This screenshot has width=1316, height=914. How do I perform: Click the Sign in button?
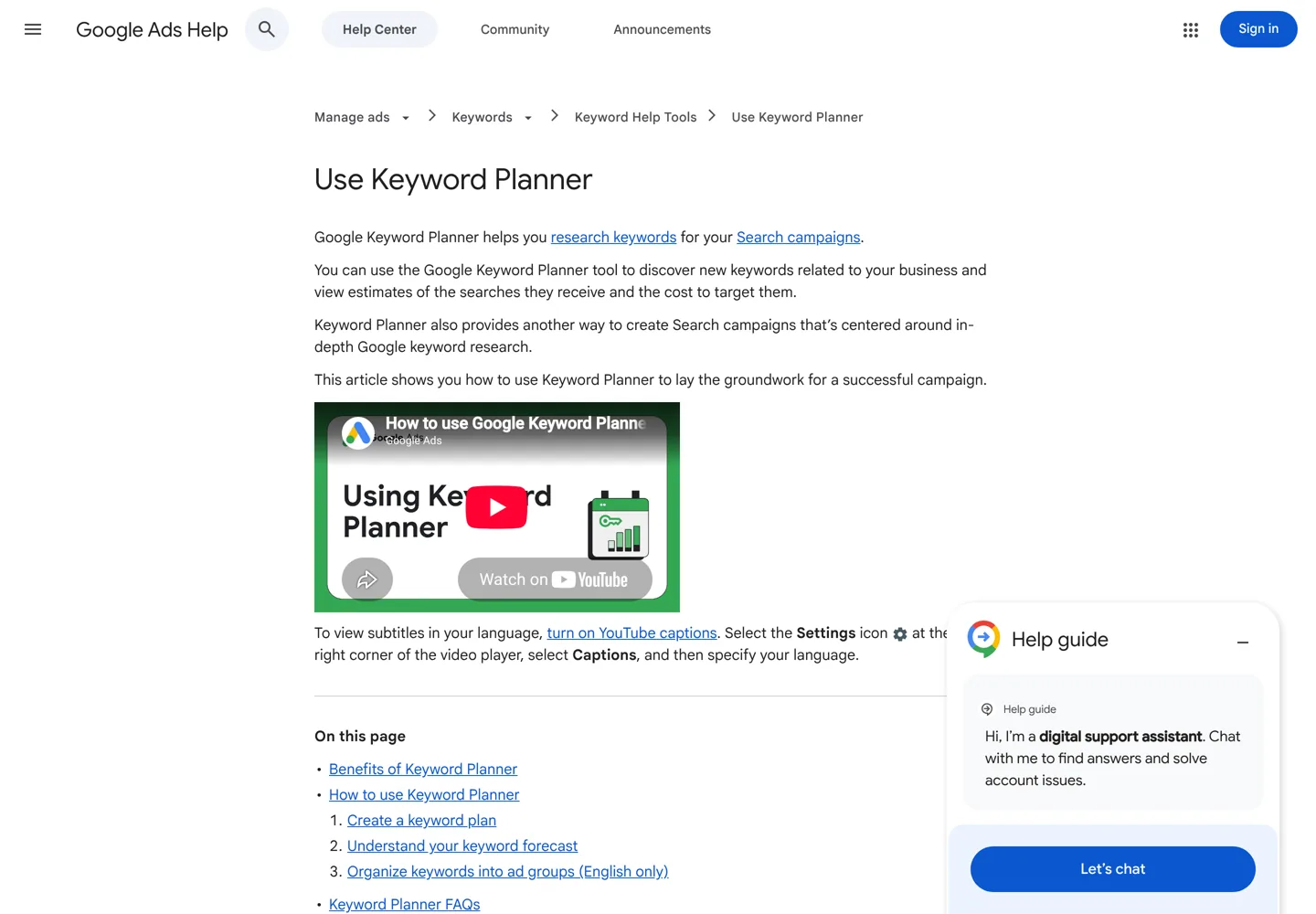(1258, 29)
